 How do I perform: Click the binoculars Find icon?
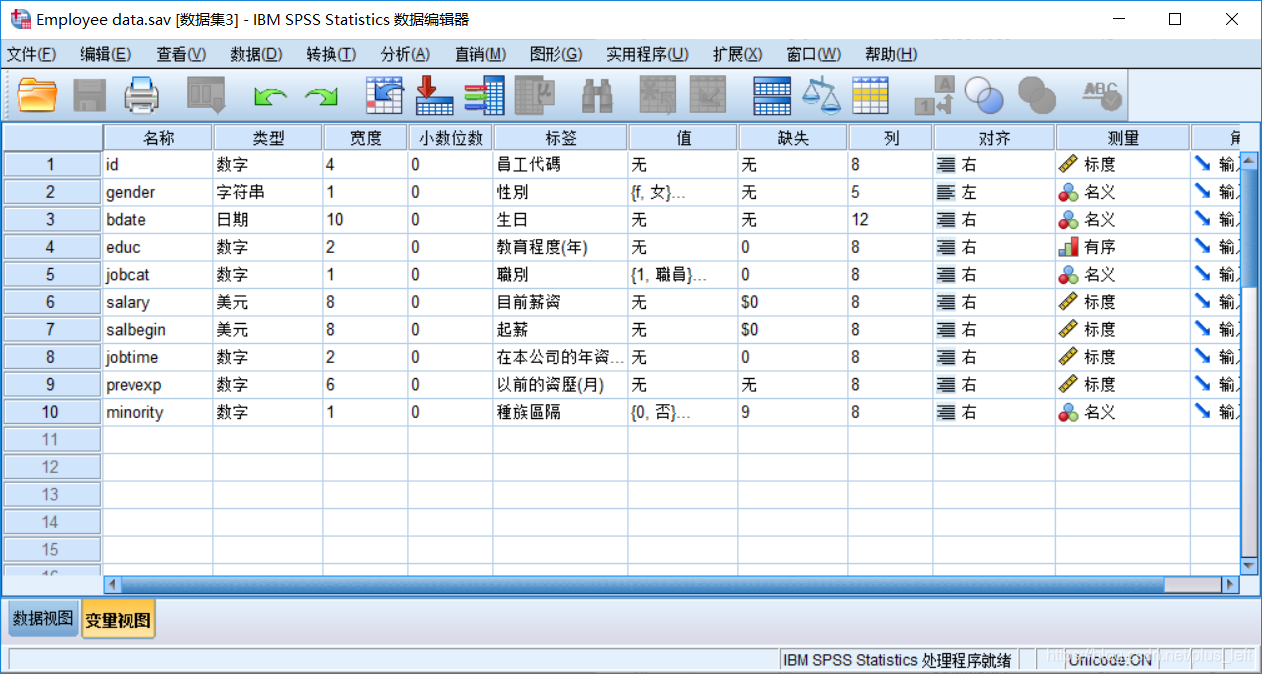tap(597, 95)
